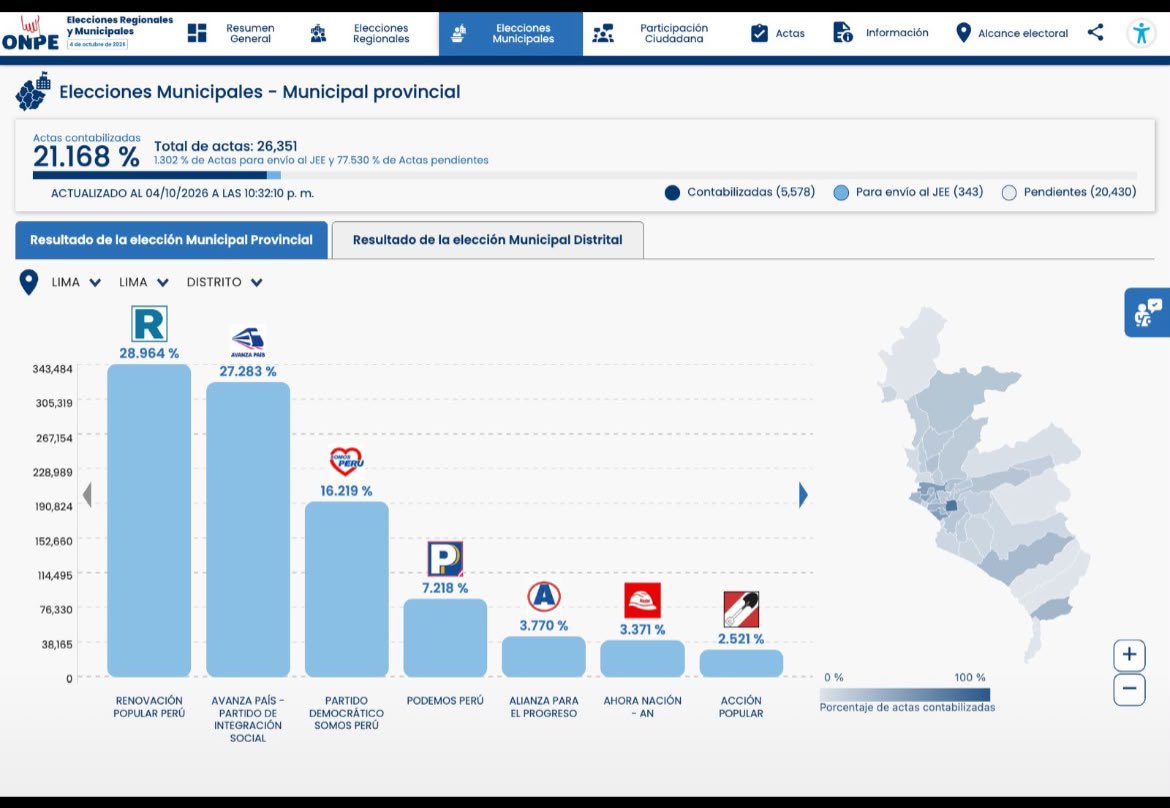The height and width of the screenshot is (808, 1170).
Task: Click the previous candidates left arrow
Action: coord(87,495)
